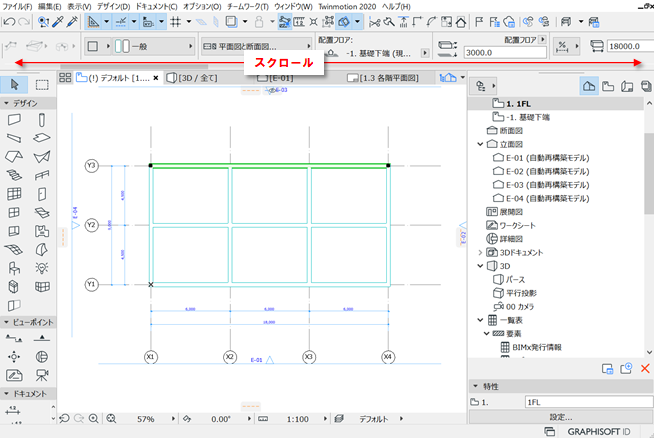Screen dimensions: 658x438
Task: Open the 1:100 scale dropdown
Action: [325, 419]
